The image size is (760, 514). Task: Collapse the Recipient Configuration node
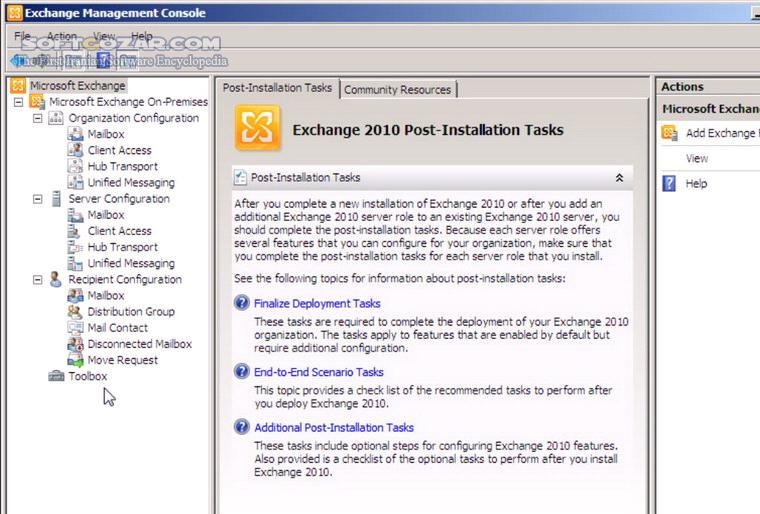[x=37, y=280]
